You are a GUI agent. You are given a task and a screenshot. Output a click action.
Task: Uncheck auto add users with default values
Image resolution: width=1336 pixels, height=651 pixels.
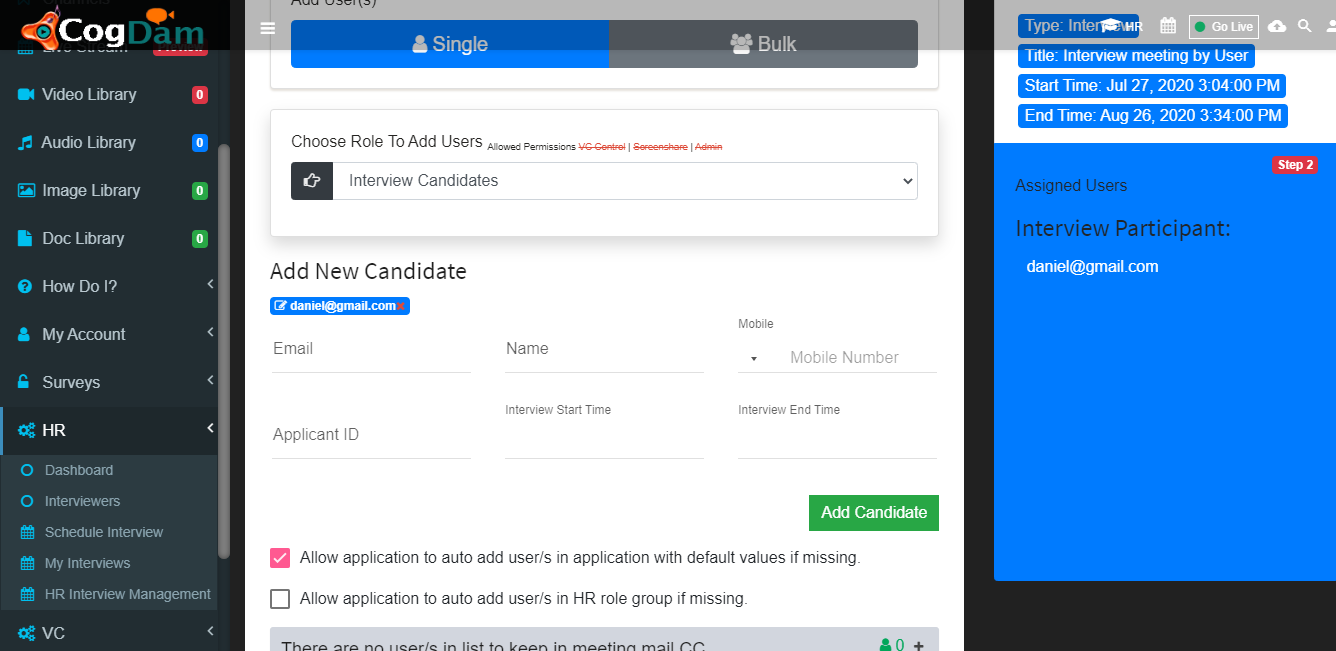[280, 558]
